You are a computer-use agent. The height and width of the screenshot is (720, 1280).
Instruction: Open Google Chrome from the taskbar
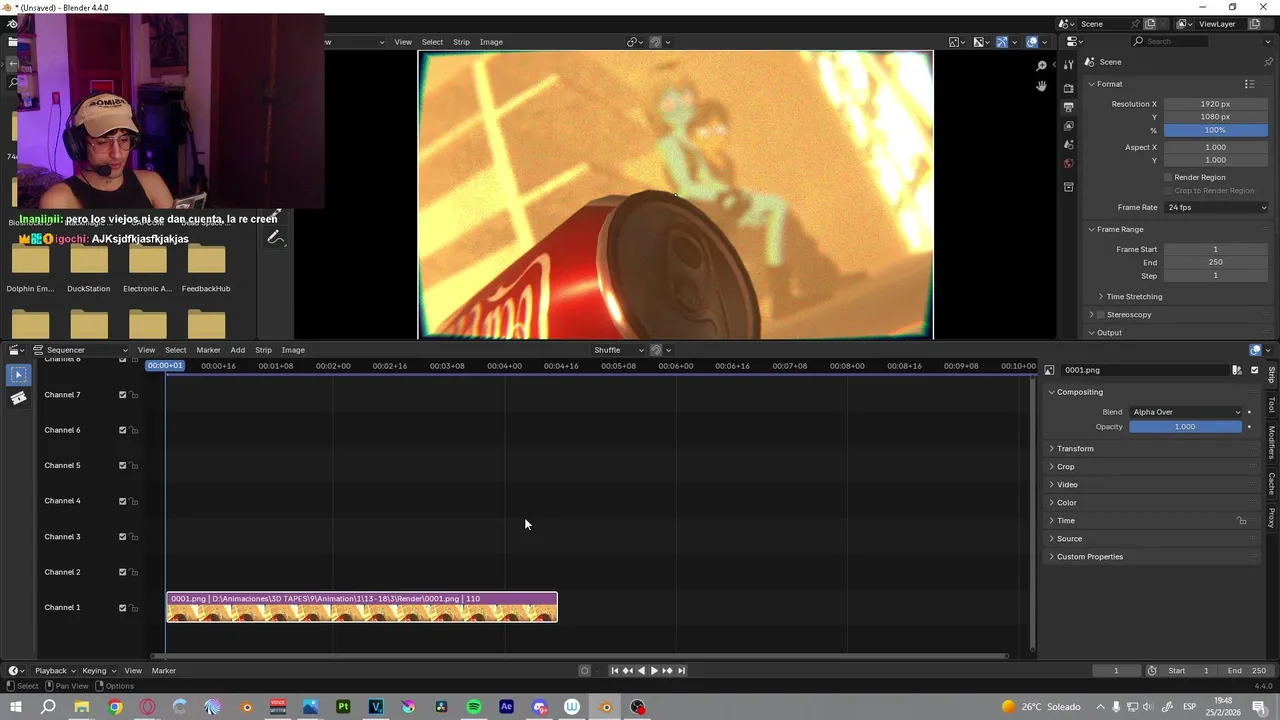[115, 707]
